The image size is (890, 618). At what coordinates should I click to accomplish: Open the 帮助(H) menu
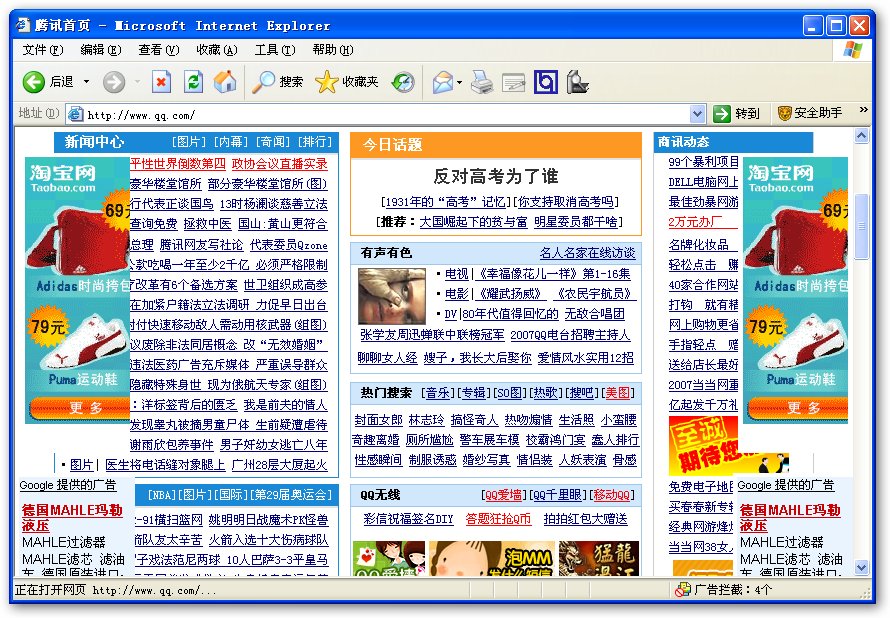pos(333,50)
